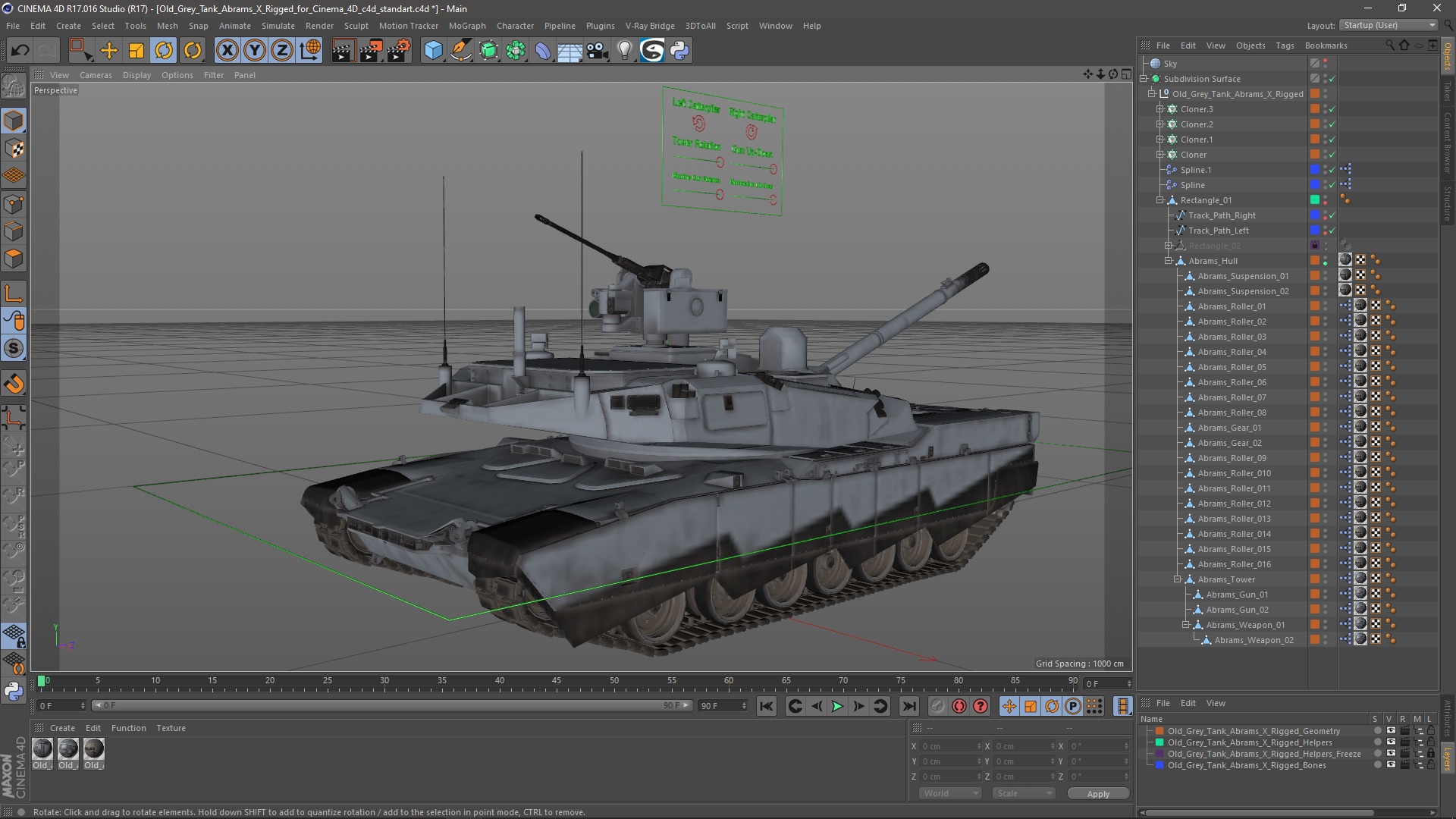Open the light object icon
The height and width of the screenshot is (819, 1456).
coord(624,51)
